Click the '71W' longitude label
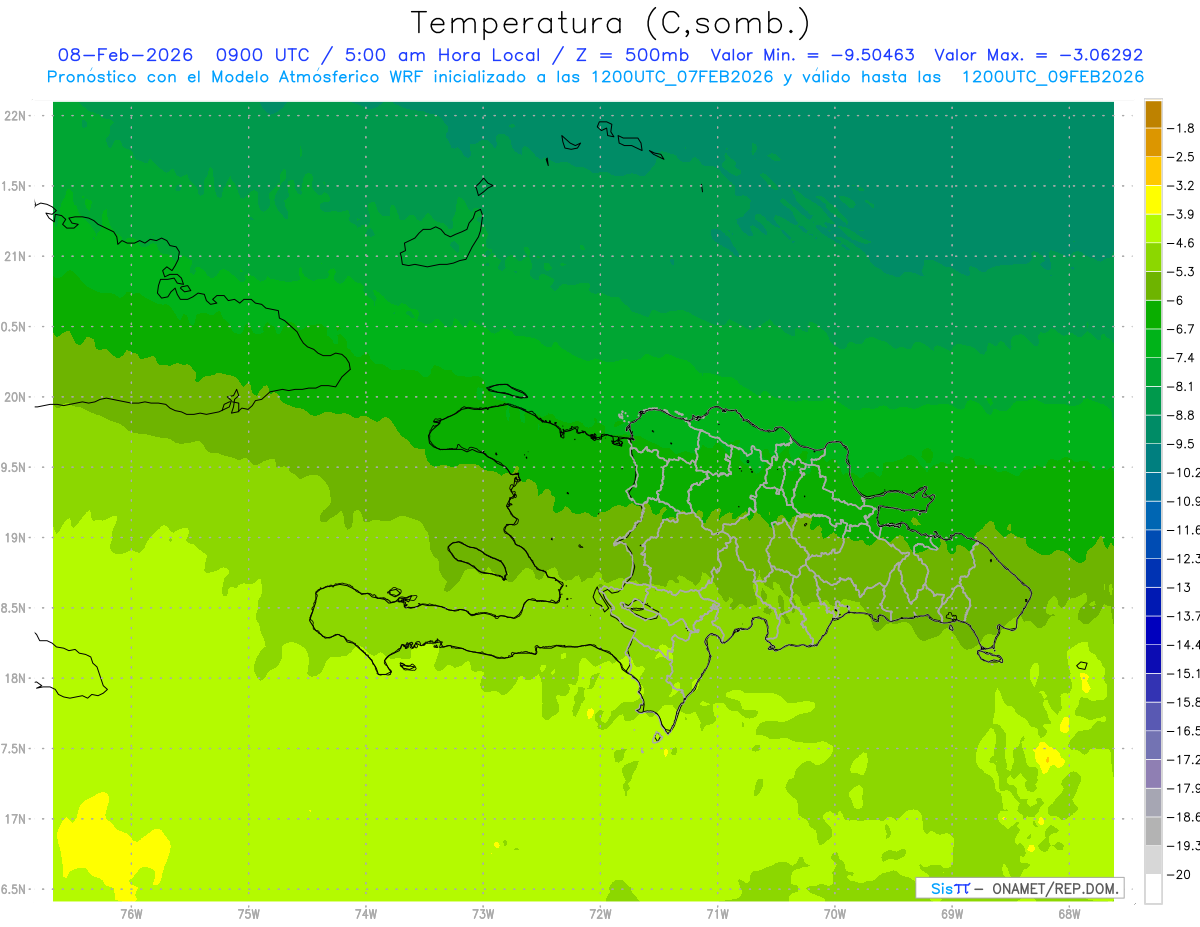 point(717,913)
